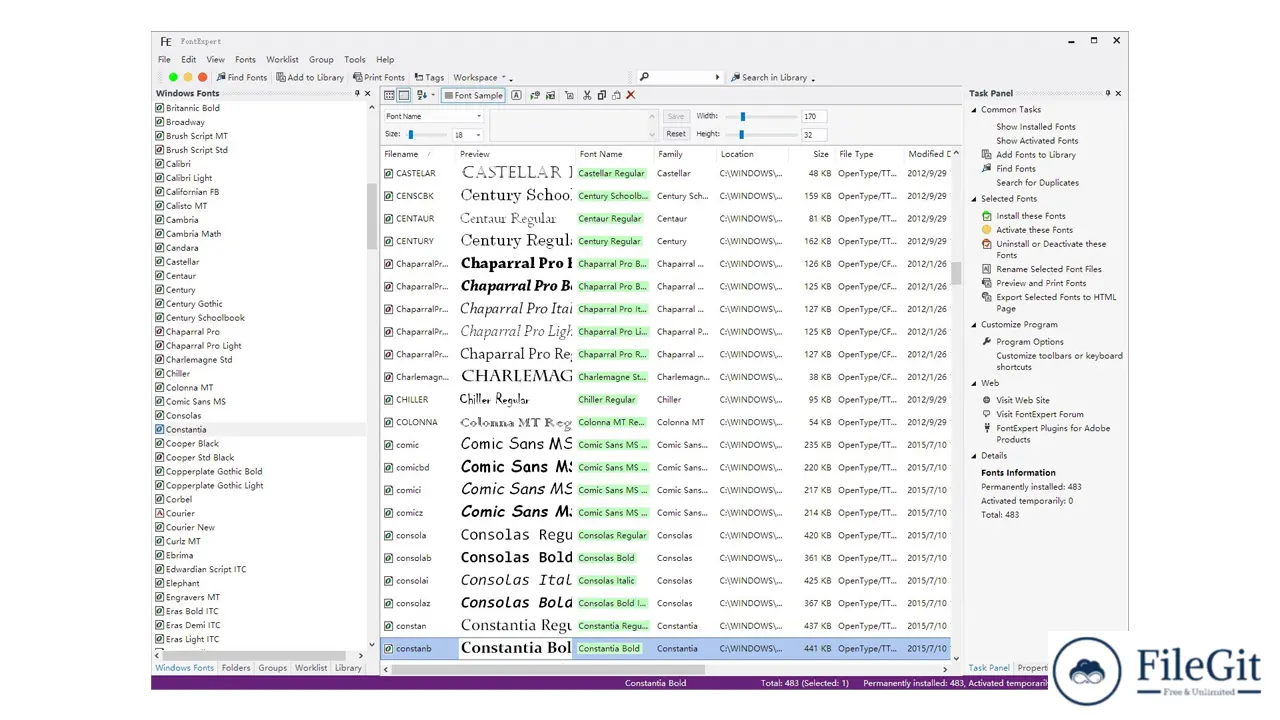This screenshot has height=720, width=1280.
Task: Close the Task Panel
Action: 1118,93
